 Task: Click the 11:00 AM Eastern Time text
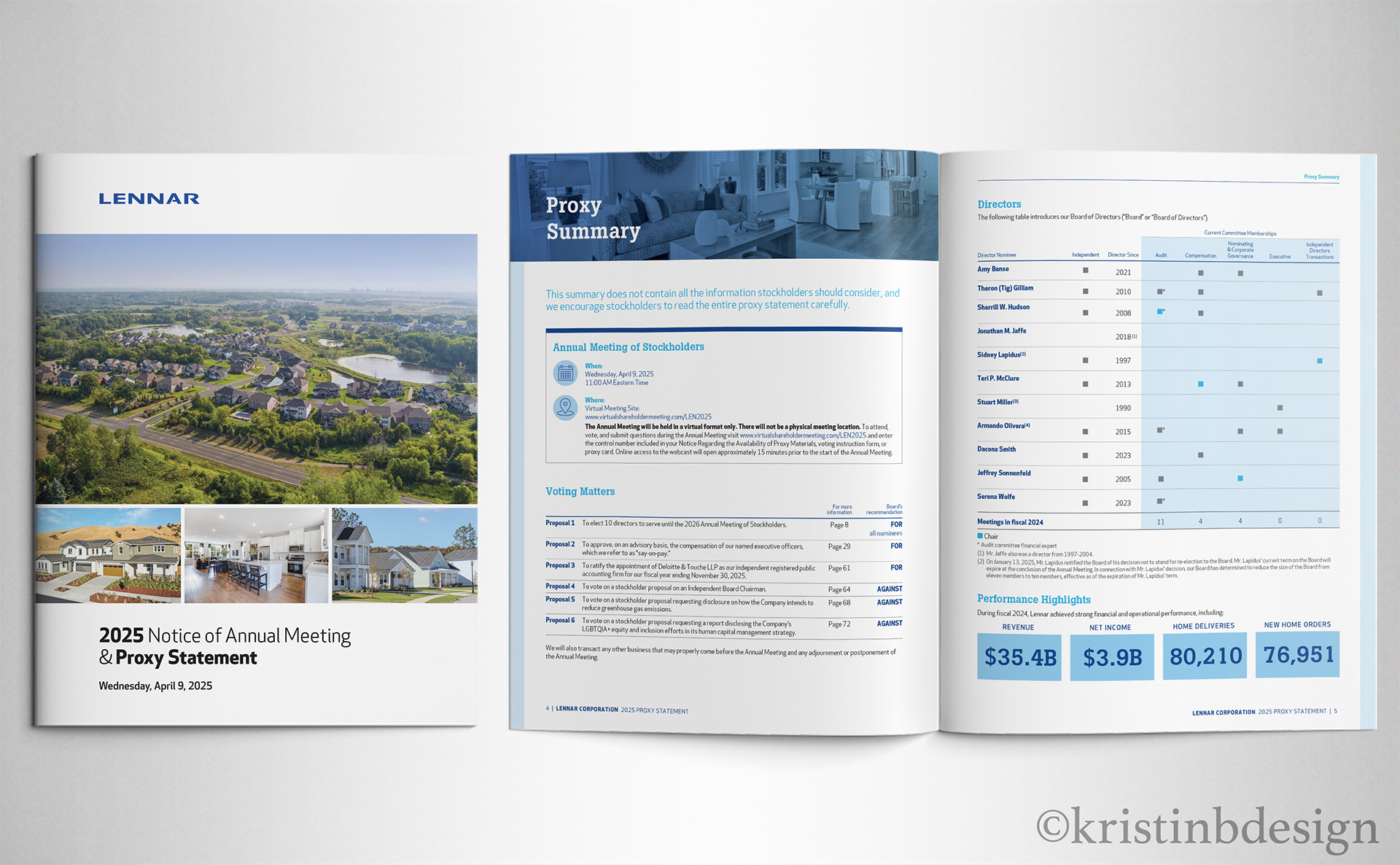616,383
